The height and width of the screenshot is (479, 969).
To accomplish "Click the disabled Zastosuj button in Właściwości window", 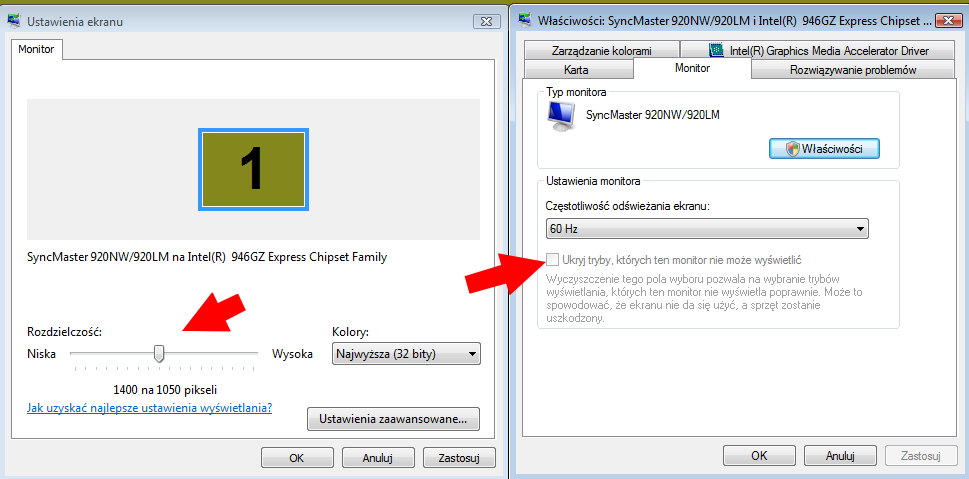I will [x=921, y=456].
